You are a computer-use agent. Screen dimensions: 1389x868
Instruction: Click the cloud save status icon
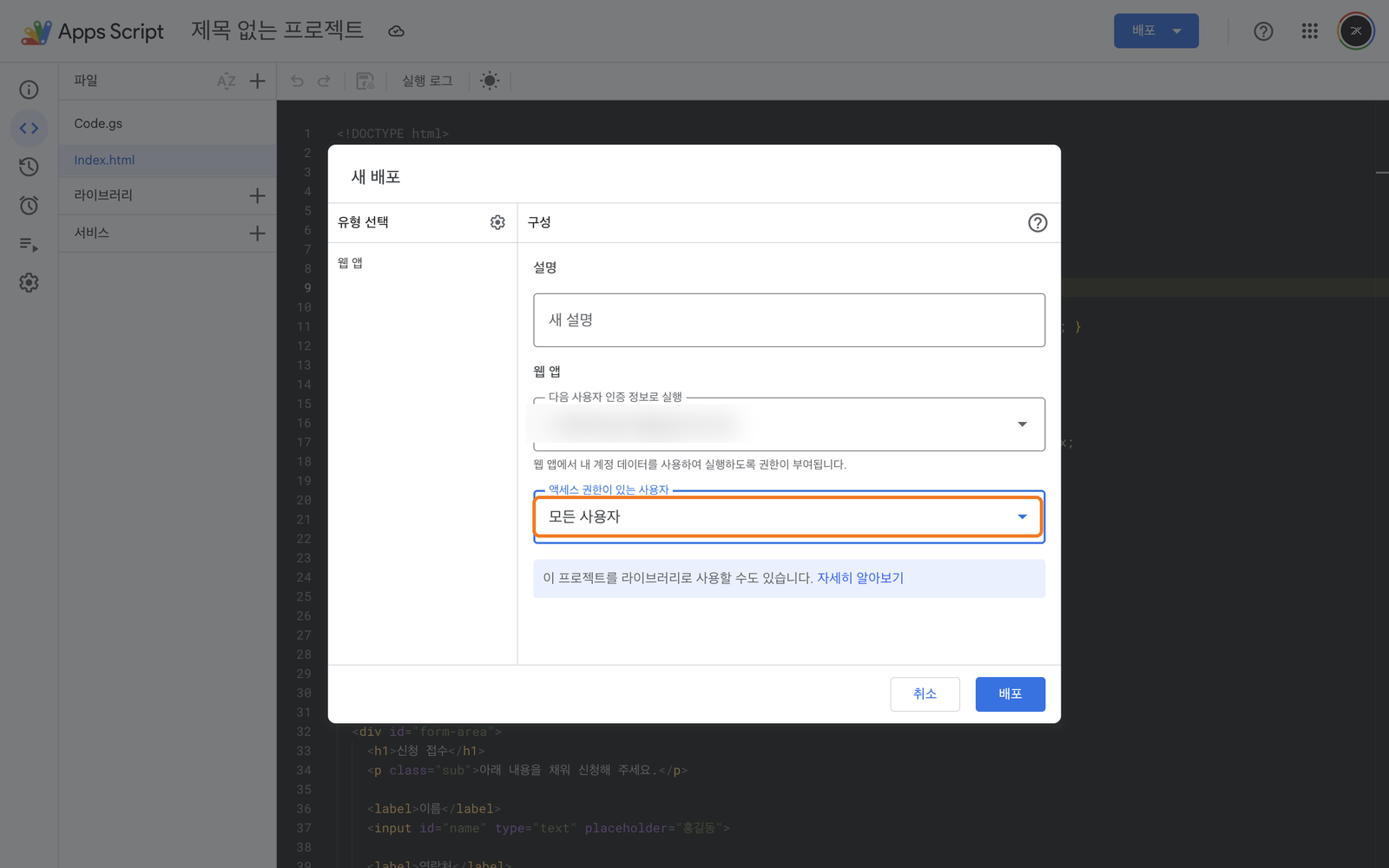396,31
